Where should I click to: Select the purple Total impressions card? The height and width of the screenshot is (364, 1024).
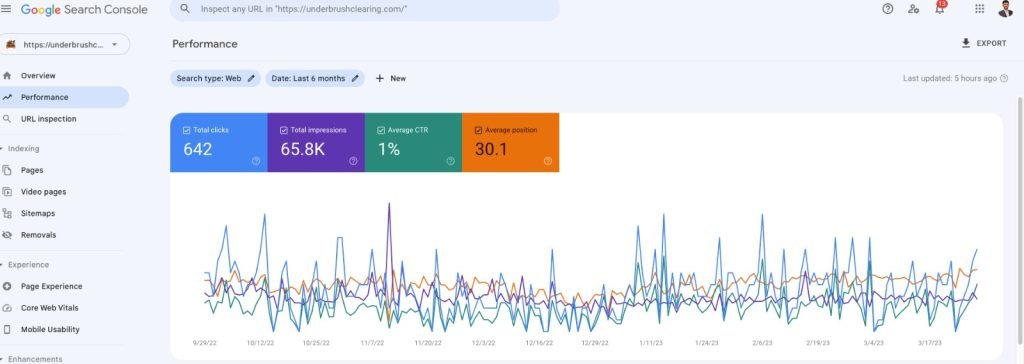tap(316, 142)
